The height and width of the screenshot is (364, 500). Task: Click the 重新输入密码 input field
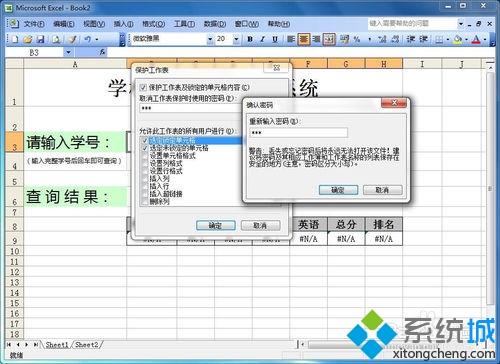click(x=298, y=133)
